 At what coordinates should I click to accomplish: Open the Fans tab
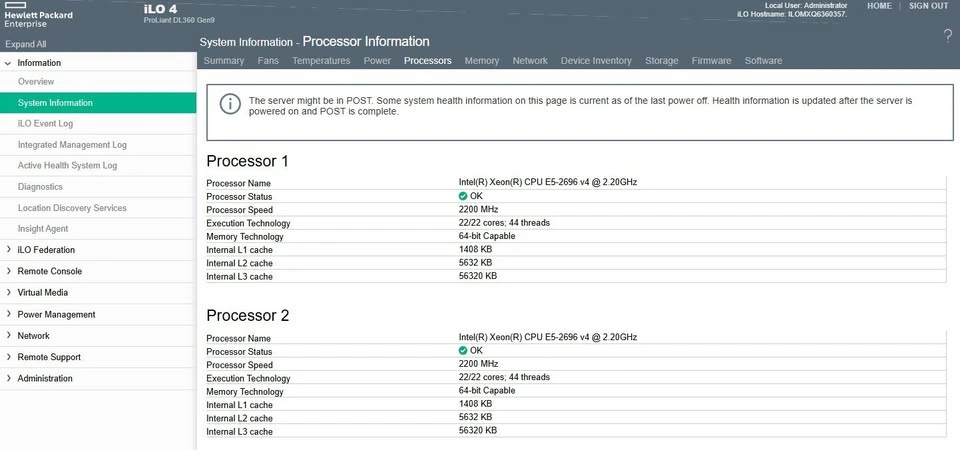268,61
